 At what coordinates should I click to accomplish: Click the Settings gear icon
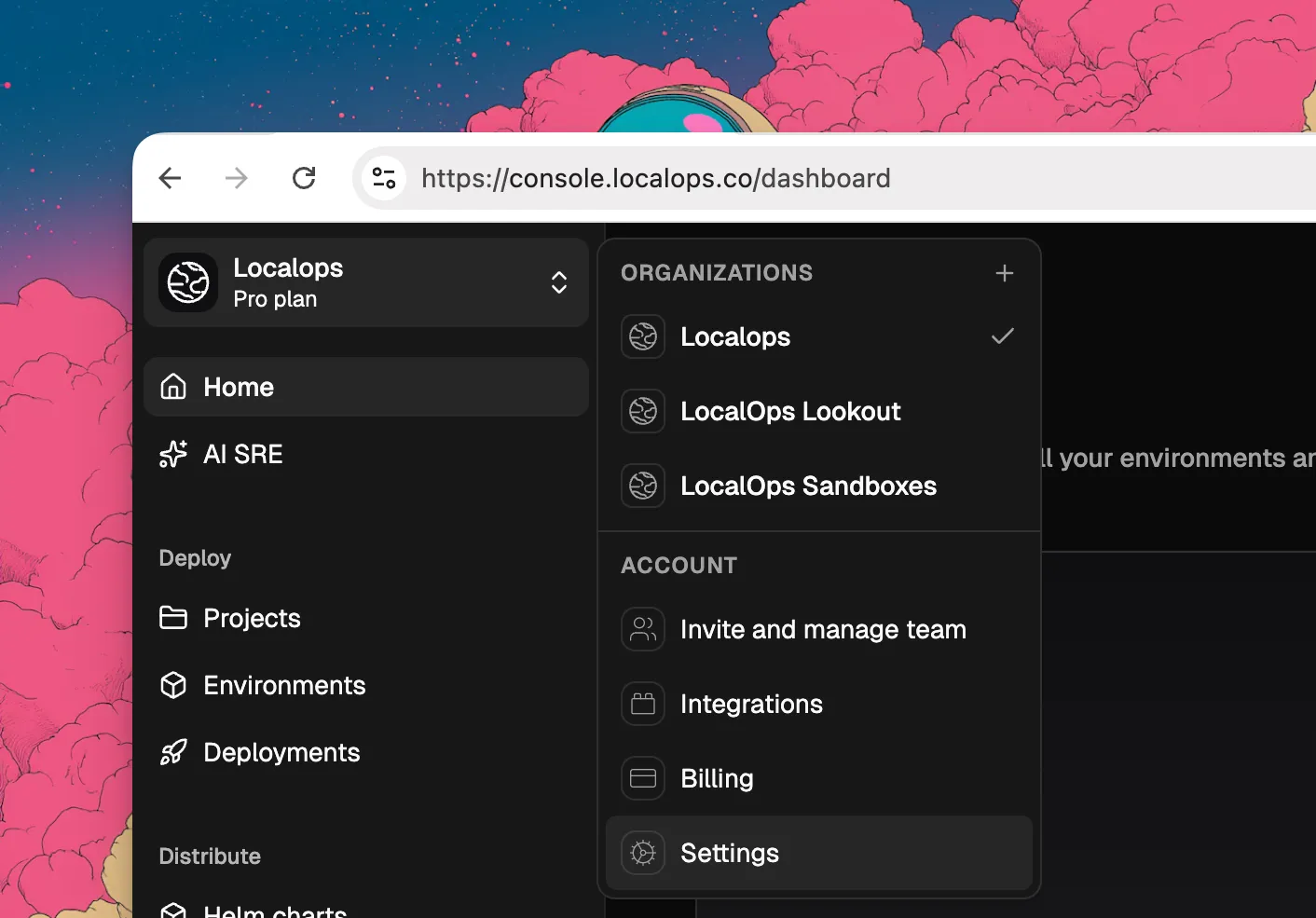pyautogui.click(x=643, y=853)
